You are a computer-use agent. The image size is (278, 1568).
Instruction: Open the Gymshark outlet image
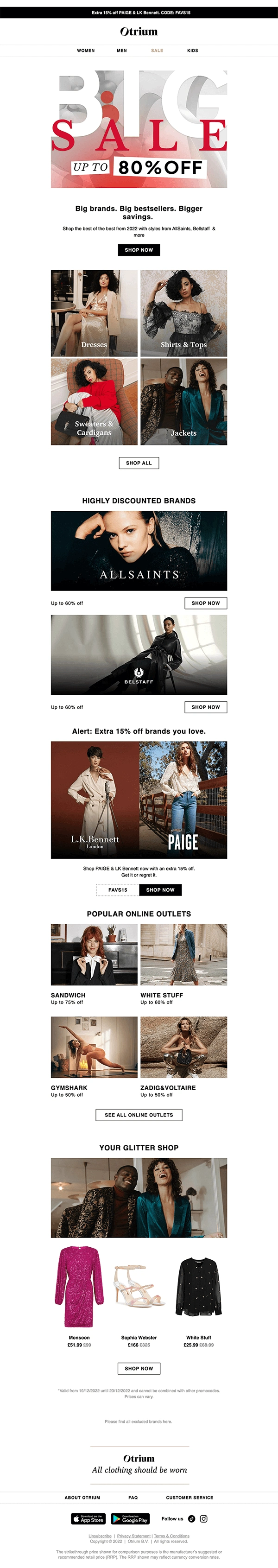click(x=95, y=1047)
